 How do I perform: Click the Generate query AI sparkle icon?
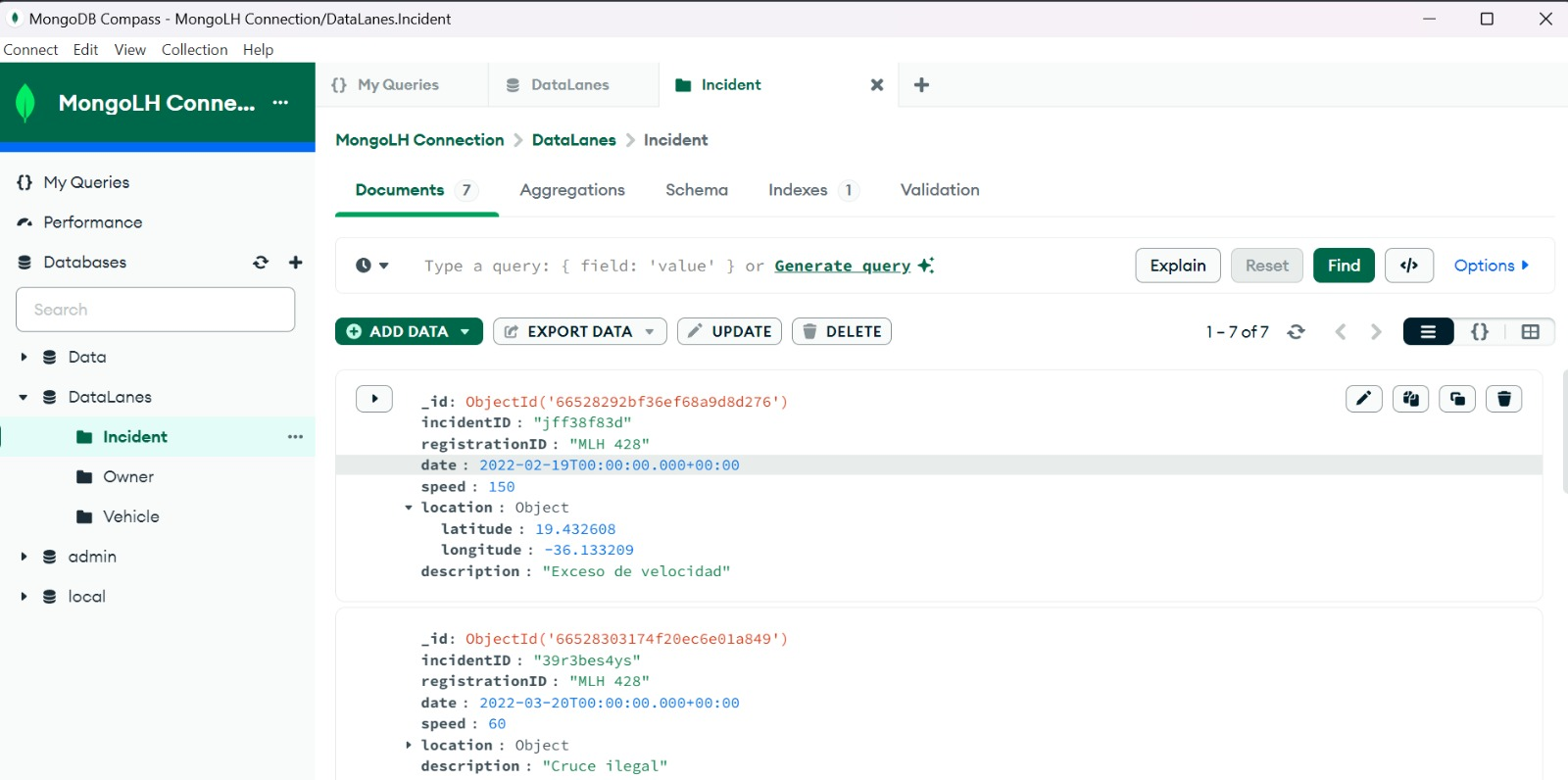pos(926,266)
